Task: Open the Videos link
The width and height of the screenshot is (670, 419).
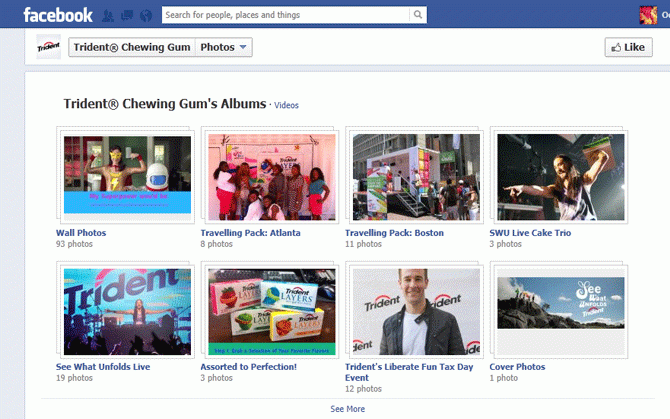Action: (286, 105)
